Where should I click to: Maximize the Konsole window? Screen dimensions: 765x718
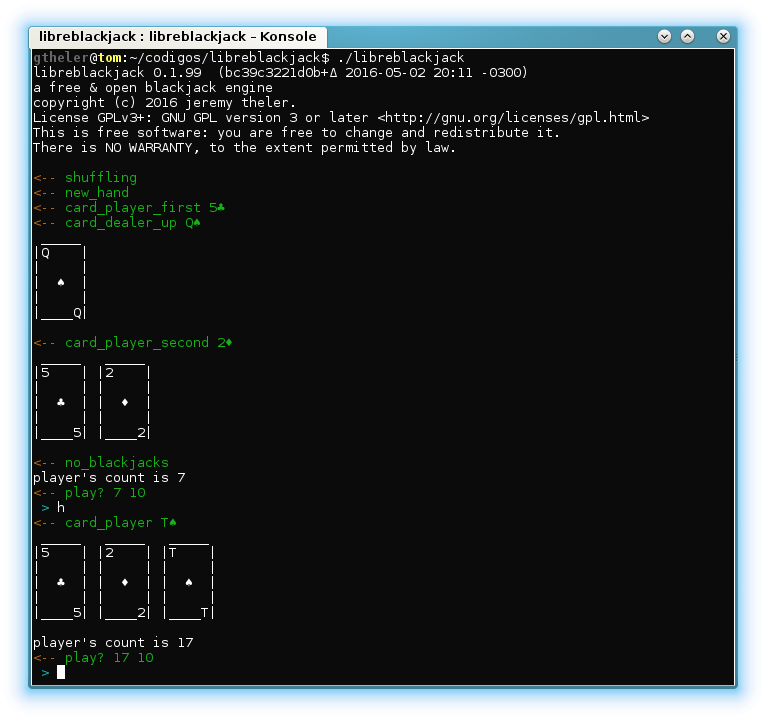coord(687,37)
